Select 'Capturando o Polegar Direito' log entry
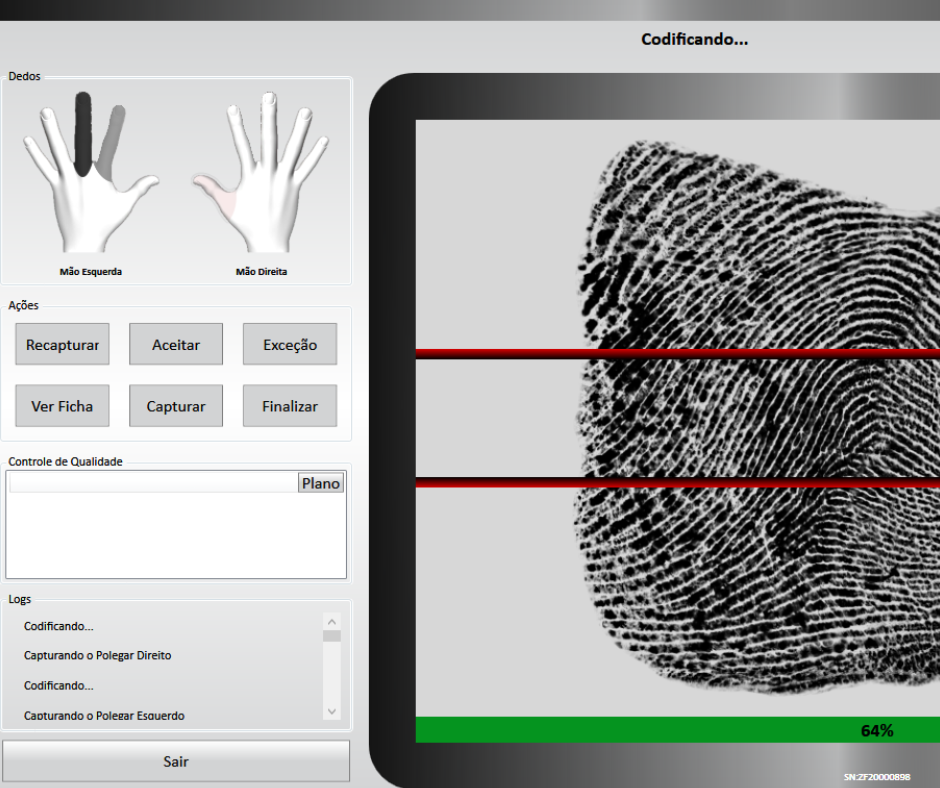The image size is (940, 788). point(98,655)
